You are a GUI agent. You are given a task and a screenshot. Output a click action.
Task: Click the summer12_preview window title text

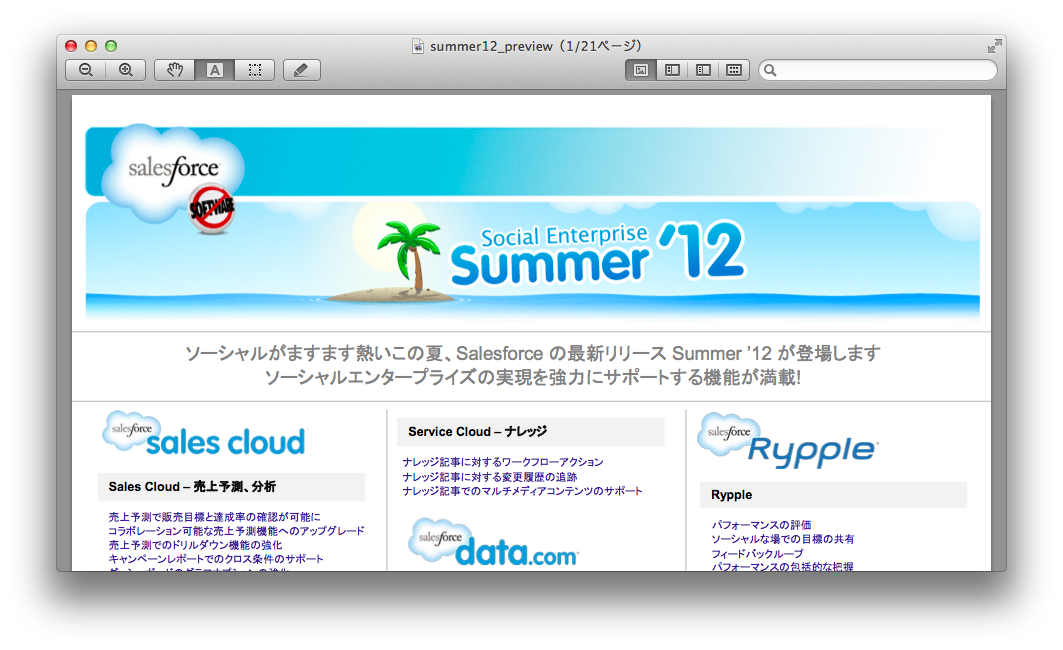(x=535, y=46)
